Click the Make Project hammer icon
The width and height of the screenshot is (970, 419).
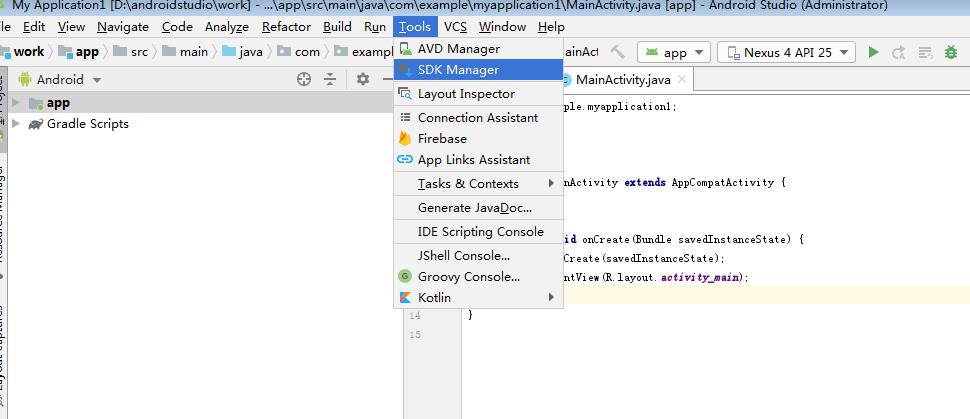(x=617, y=52)
